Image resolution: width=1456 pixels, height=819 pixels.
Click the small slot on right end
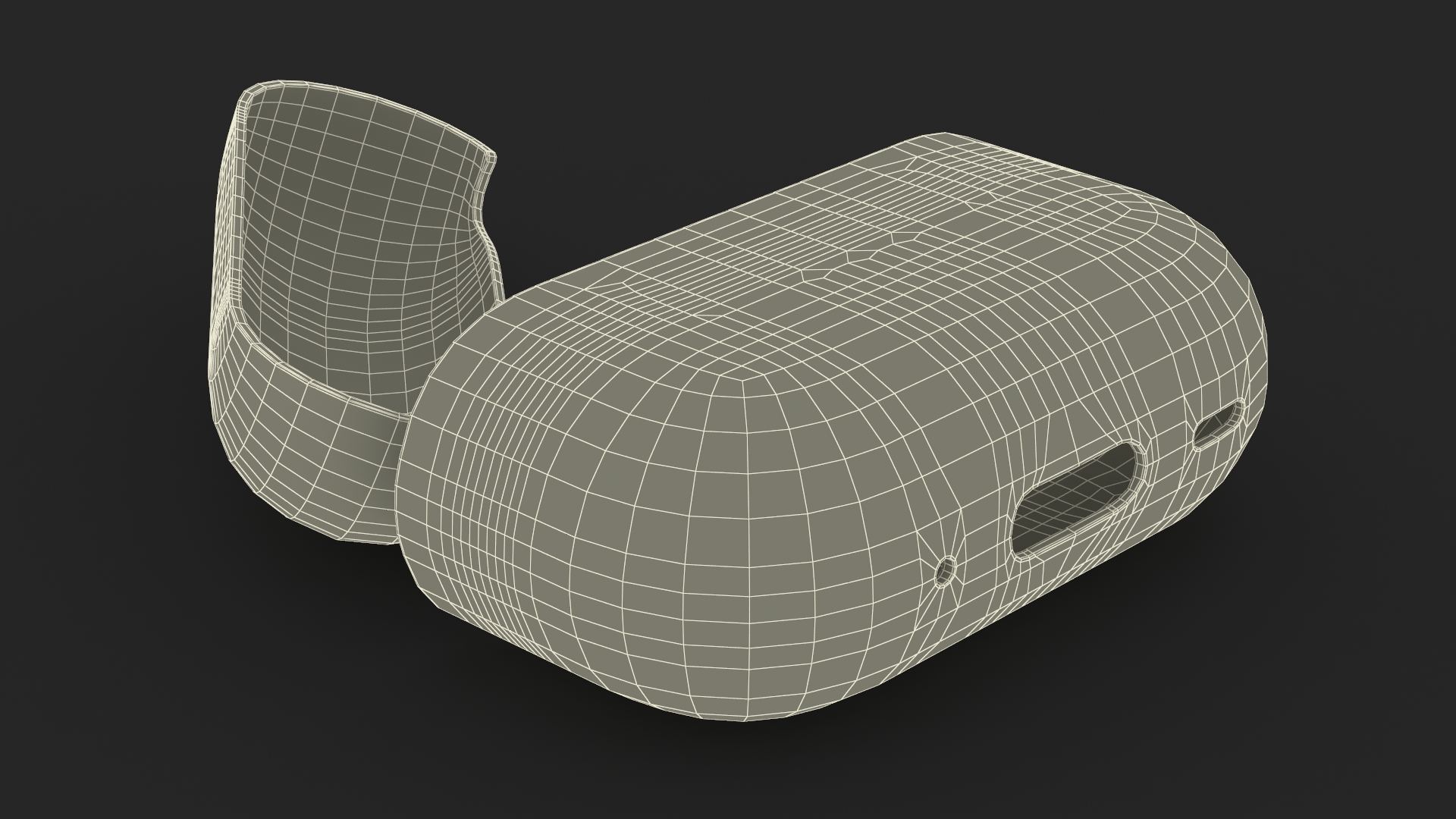coord(1219,425)
